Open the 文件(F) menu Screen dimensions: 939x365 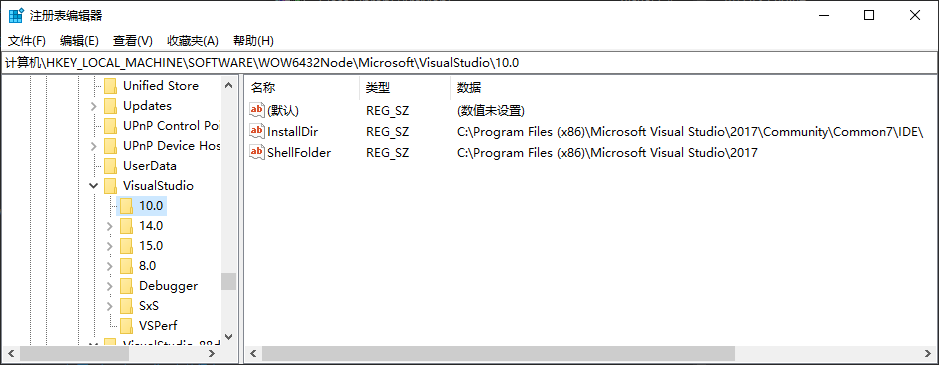27,41
